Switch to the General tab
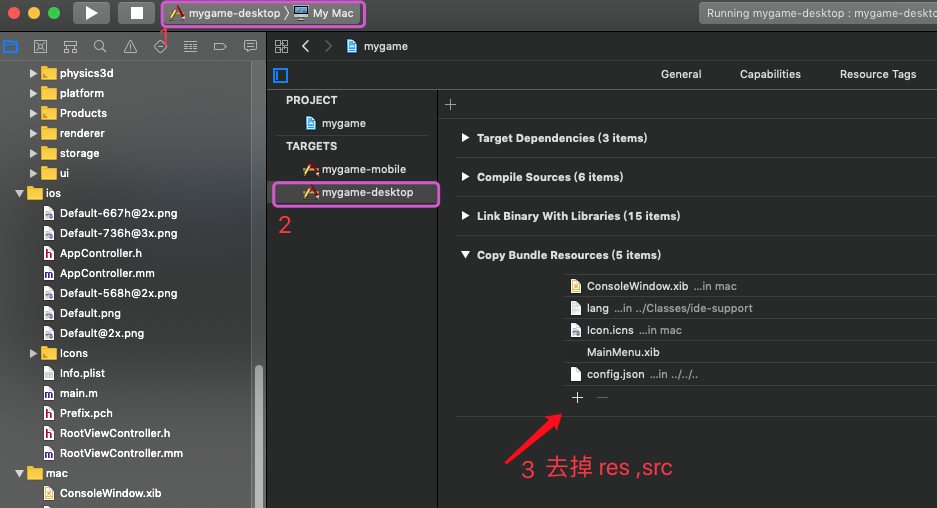The height and width of the screenshot is (508, 937). pos(681,74)
